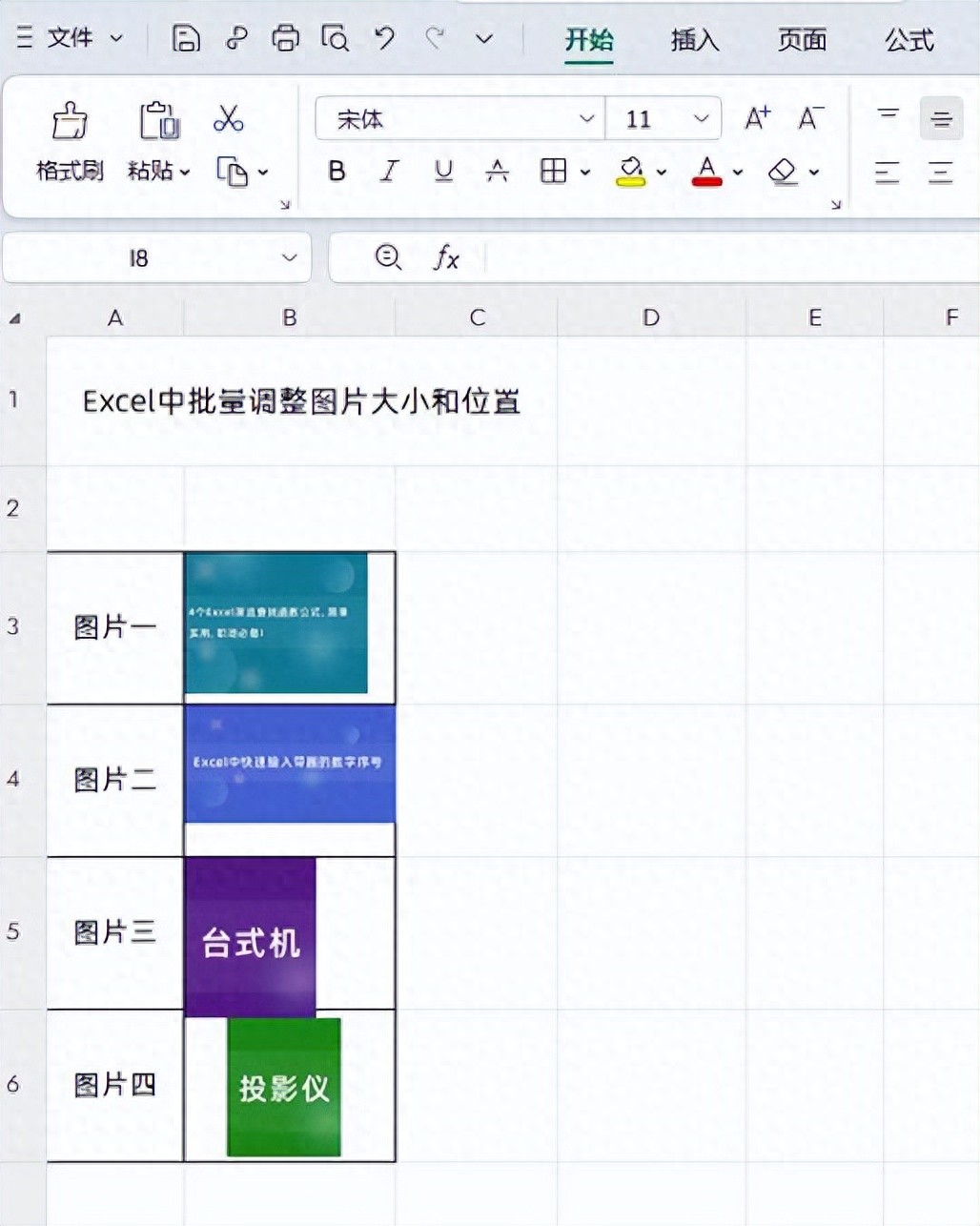Select middle vertical alignment
The image size is (980, 1226).
(x=941, y=118)
